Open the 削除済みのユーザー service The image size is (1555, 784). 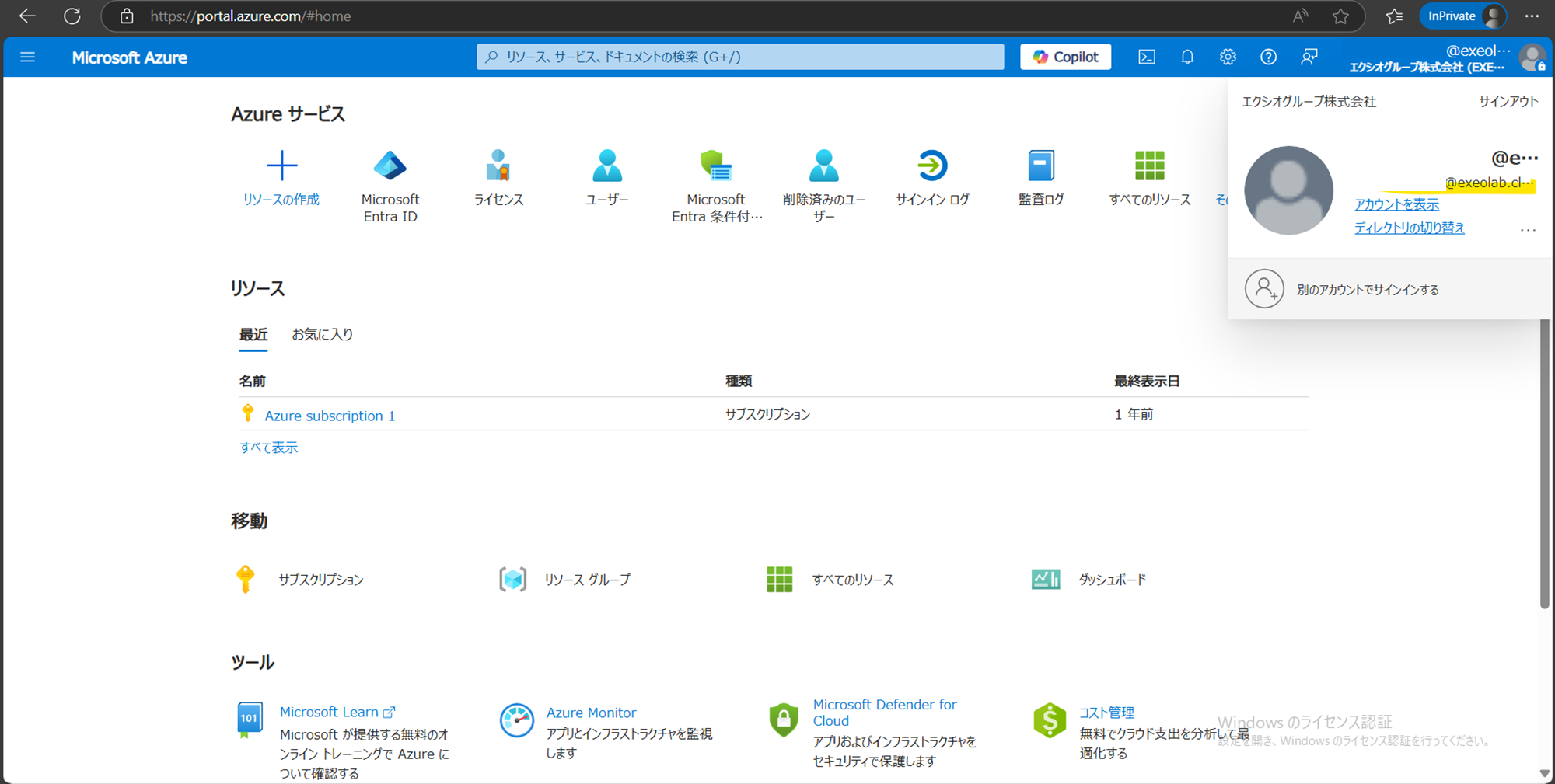(x=823, y=167)
